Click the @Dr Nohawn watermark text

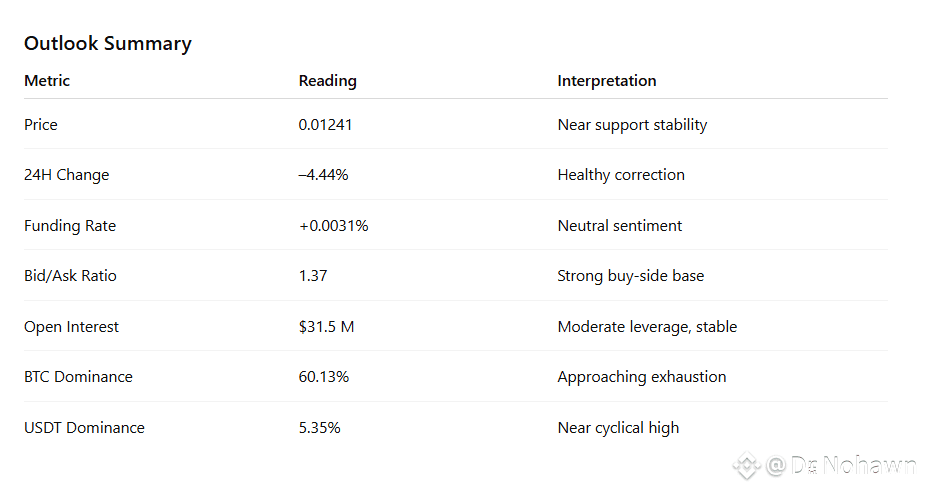(x=842, y=465)
